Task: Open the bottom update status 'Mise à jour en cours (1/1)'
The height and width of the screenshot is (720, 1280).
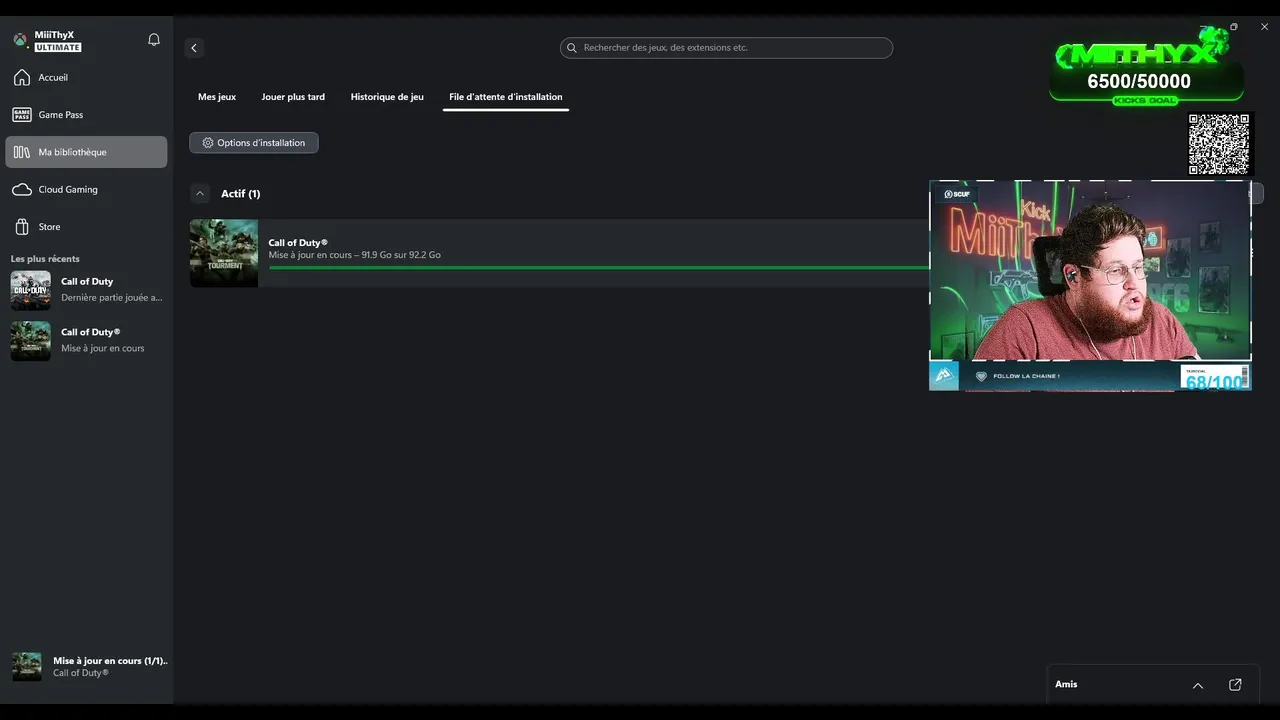Action: click(88, 667)
